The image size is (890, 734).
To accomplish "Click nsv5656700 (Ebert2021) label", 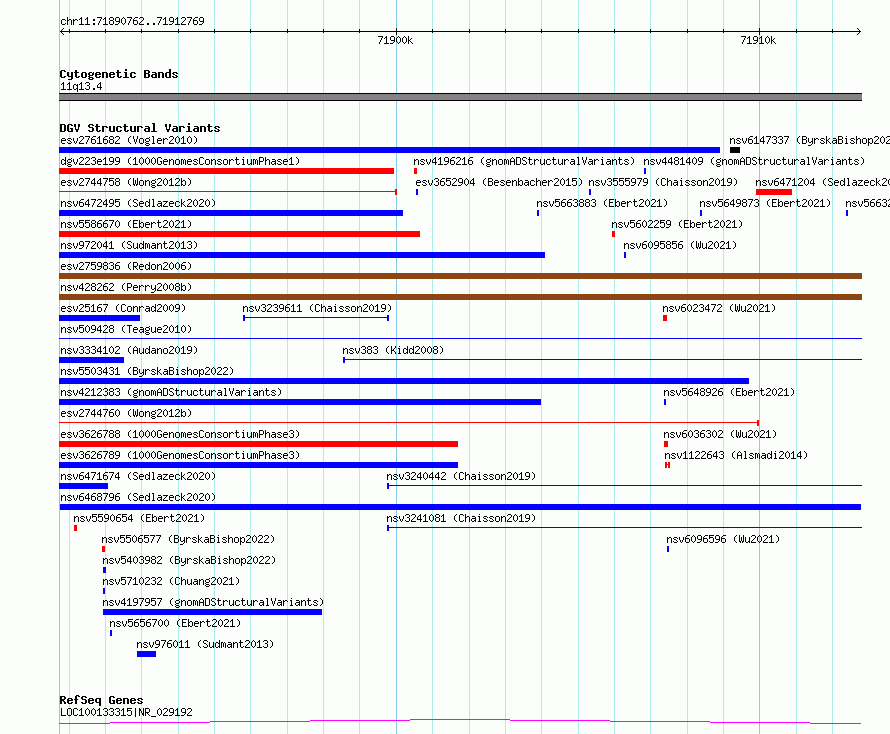I will coord(175,623).
